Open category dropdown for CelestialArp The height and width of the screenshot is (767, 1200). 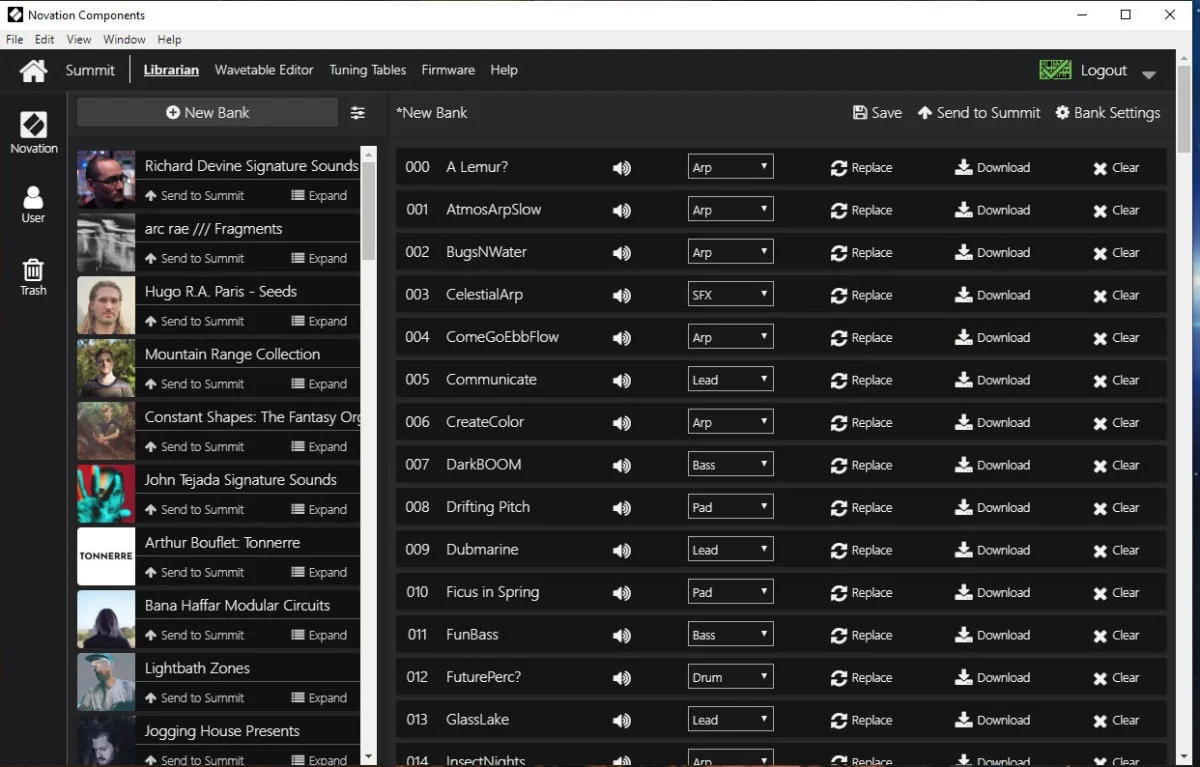tap(731, 294)
